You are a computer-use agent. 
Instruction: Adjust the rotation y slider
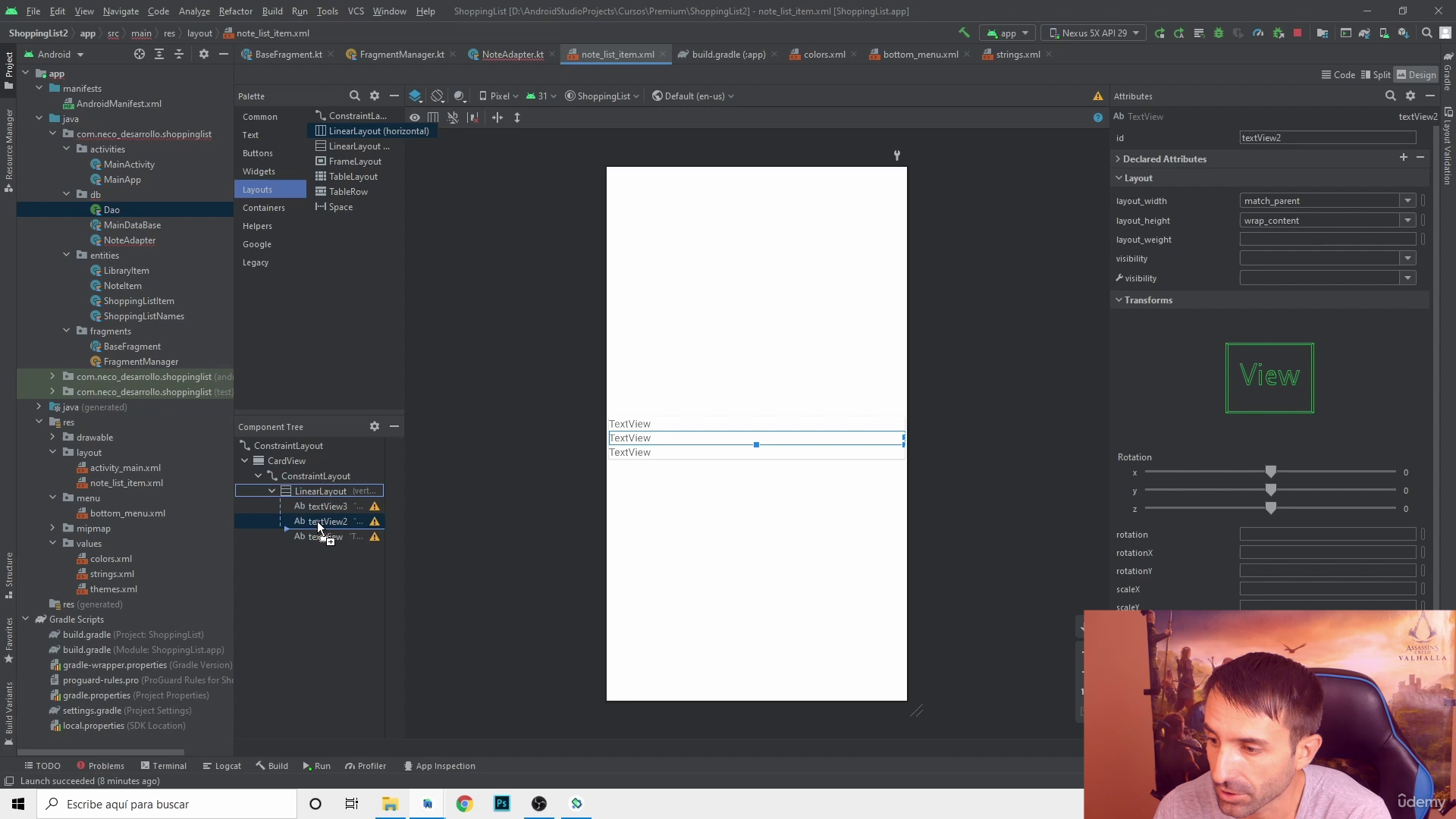point(1271,490)
